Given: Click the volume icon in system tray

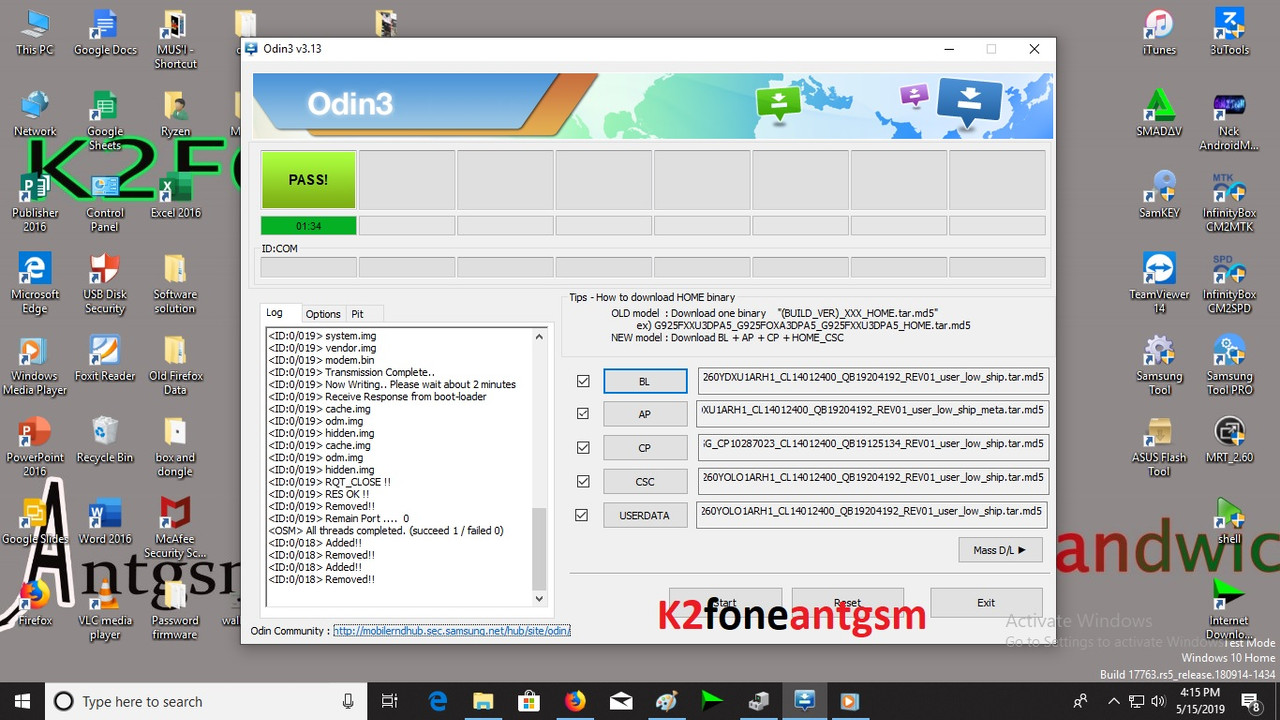Looking at the screenshot, I should 1158,701.
